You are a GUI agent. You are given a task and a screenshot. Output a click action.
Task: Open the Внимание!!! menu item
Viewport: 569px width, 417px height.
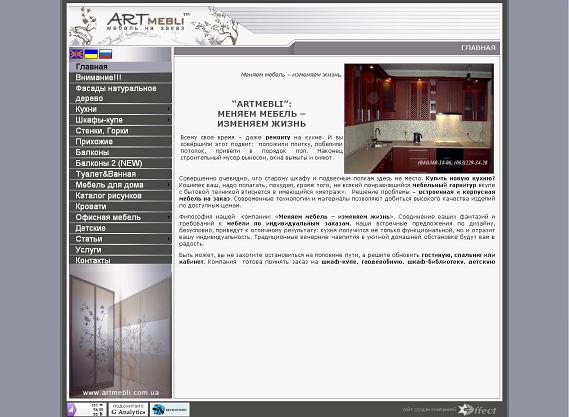point(120,77)
